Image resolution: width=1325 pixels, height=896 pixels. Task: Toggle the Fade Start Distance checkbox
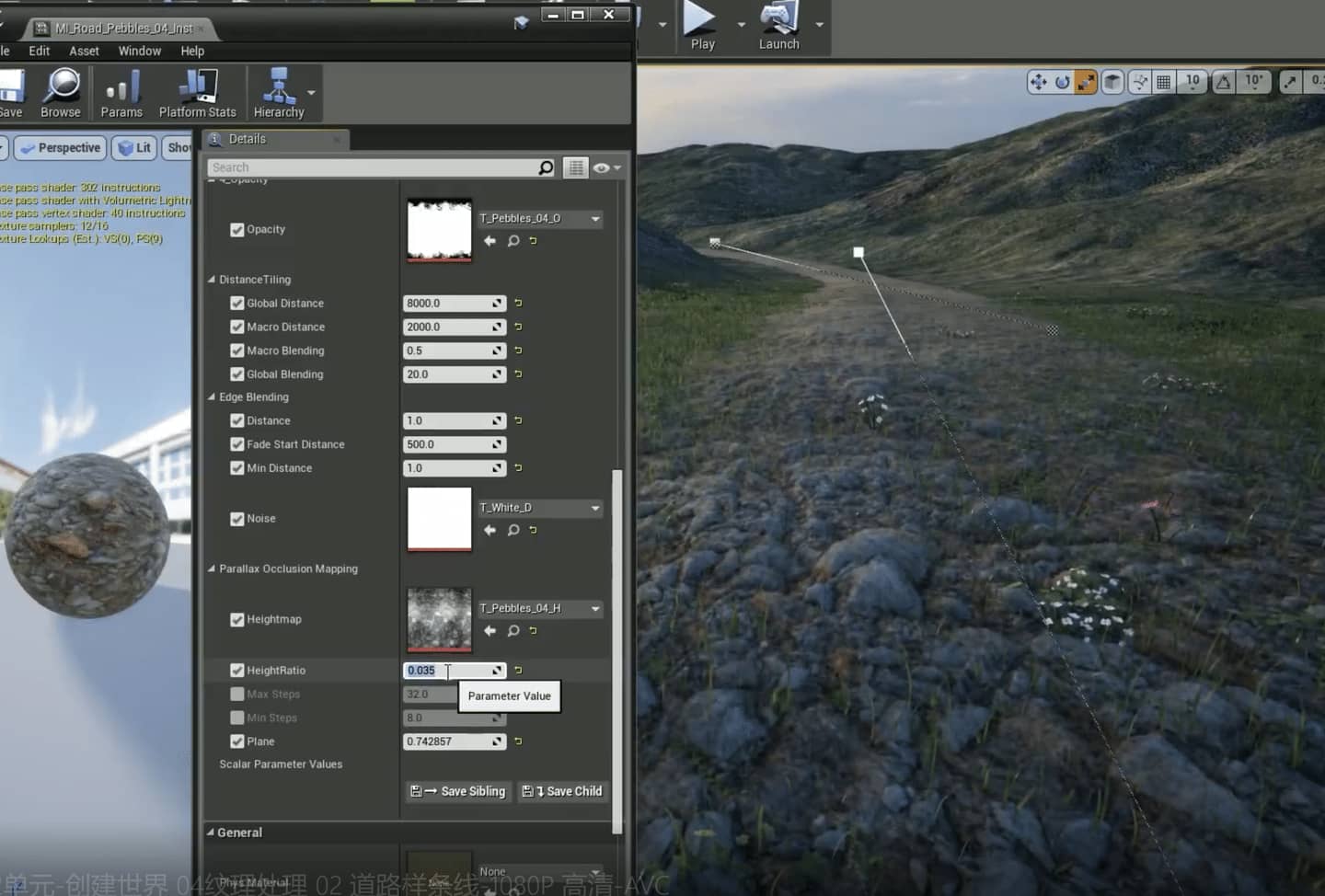[x=237, y=444]
